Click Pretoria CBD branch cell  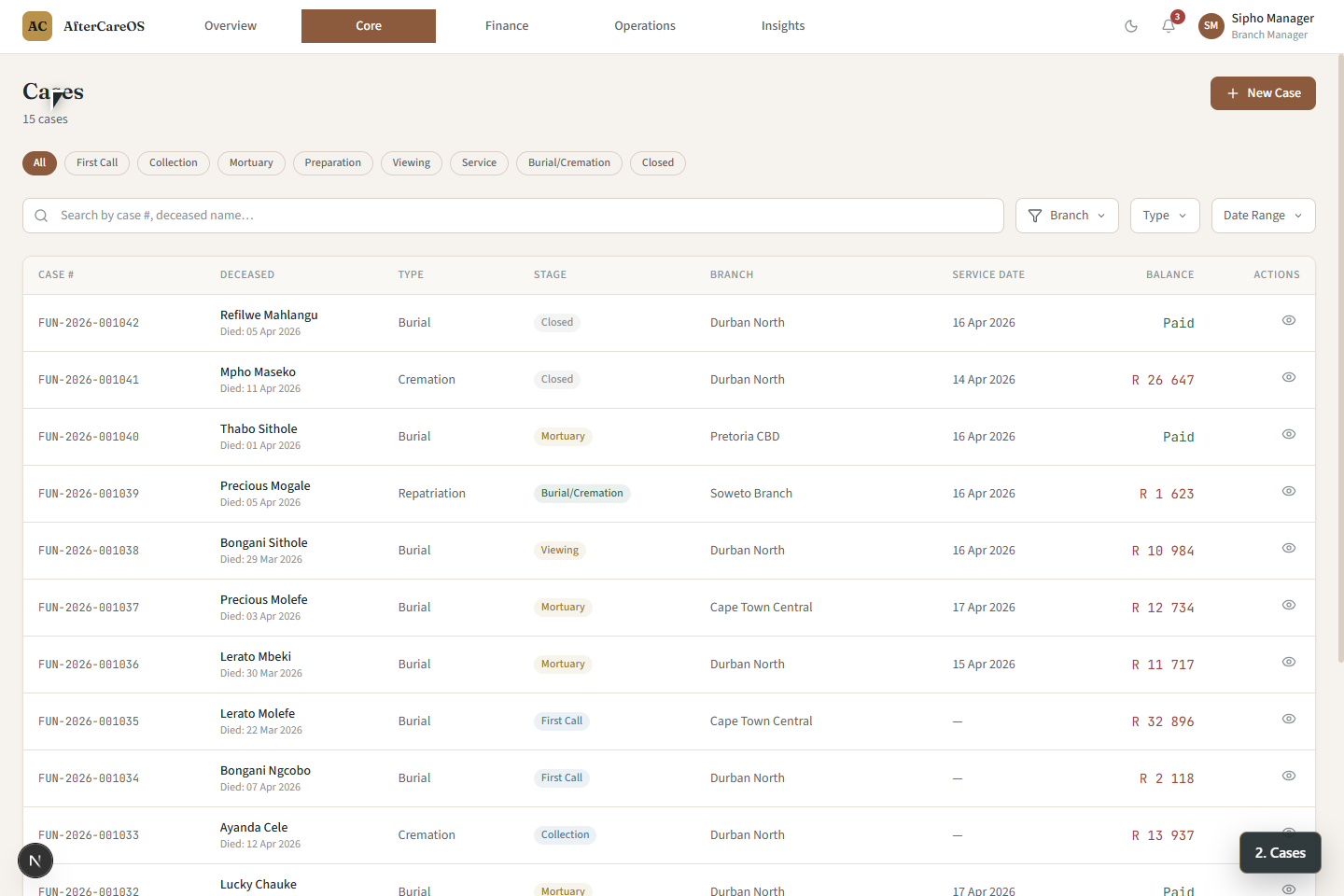click(x=745, y=436)
